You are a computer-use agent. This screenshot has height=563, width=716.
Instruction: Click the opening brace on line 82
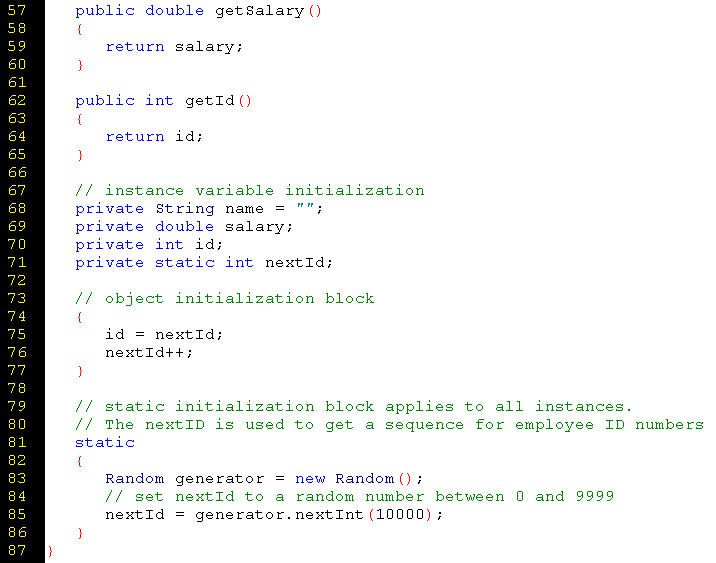[x=80, y=461]
